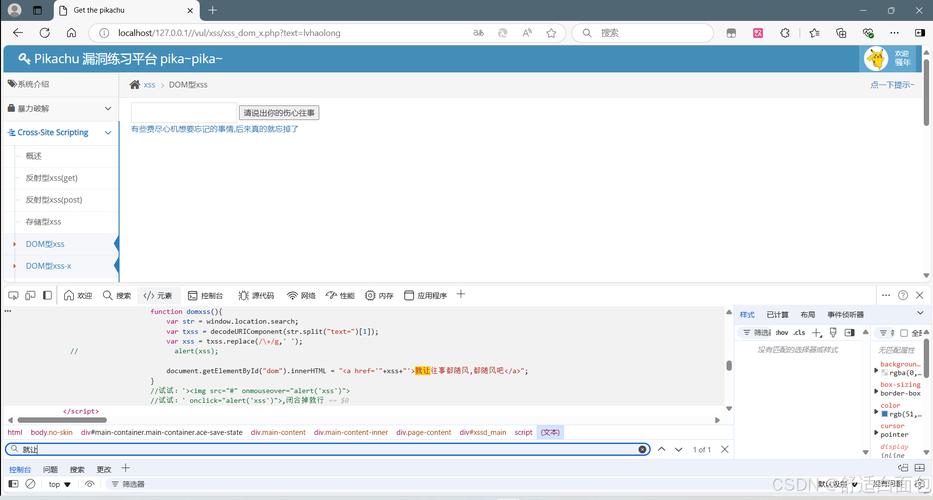Click the 点一下提示~ link
Screen dimensions: 933x500
tap(892, 85)
